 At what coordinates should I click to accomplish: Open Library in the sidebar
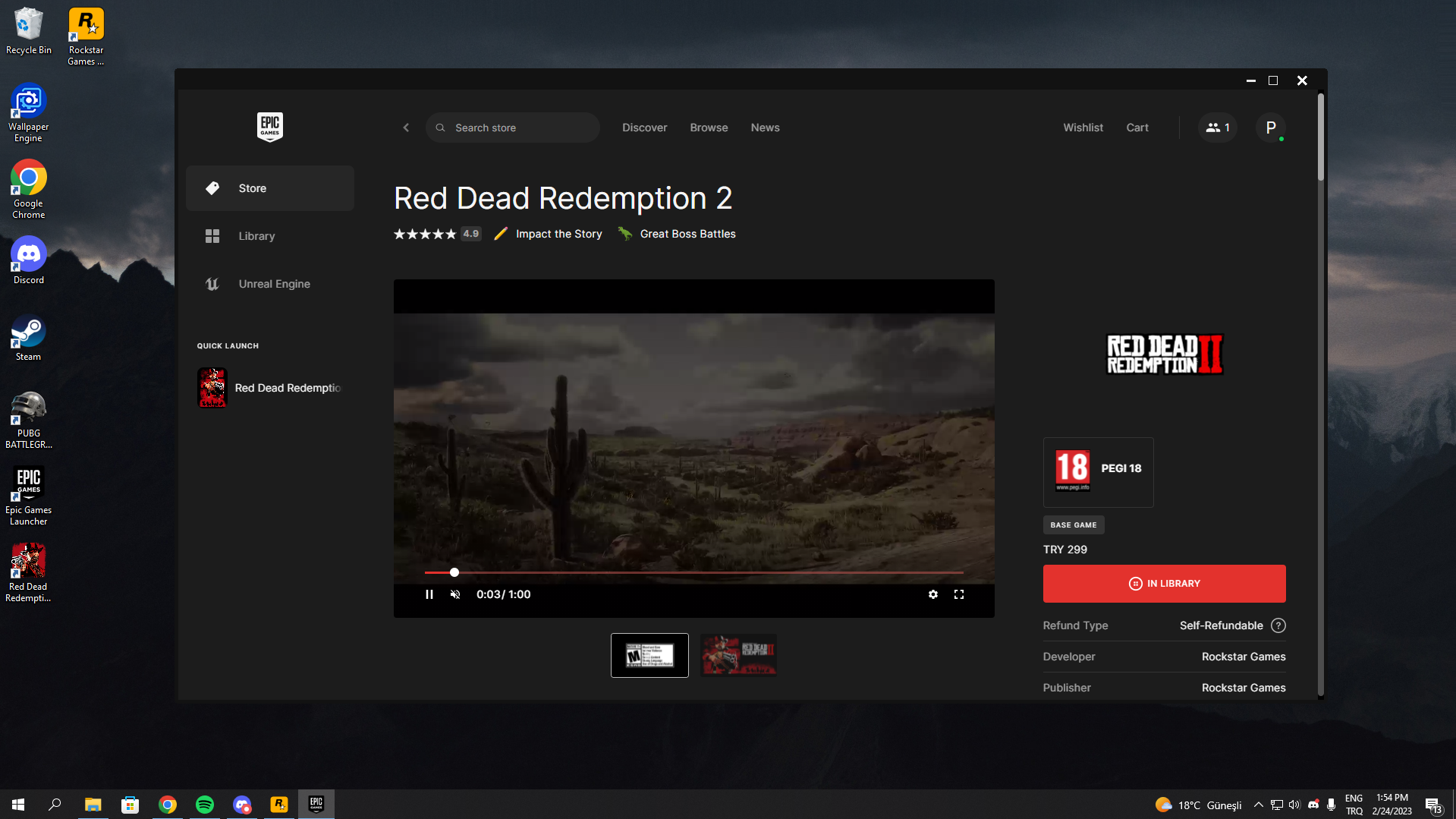point(270,236)
